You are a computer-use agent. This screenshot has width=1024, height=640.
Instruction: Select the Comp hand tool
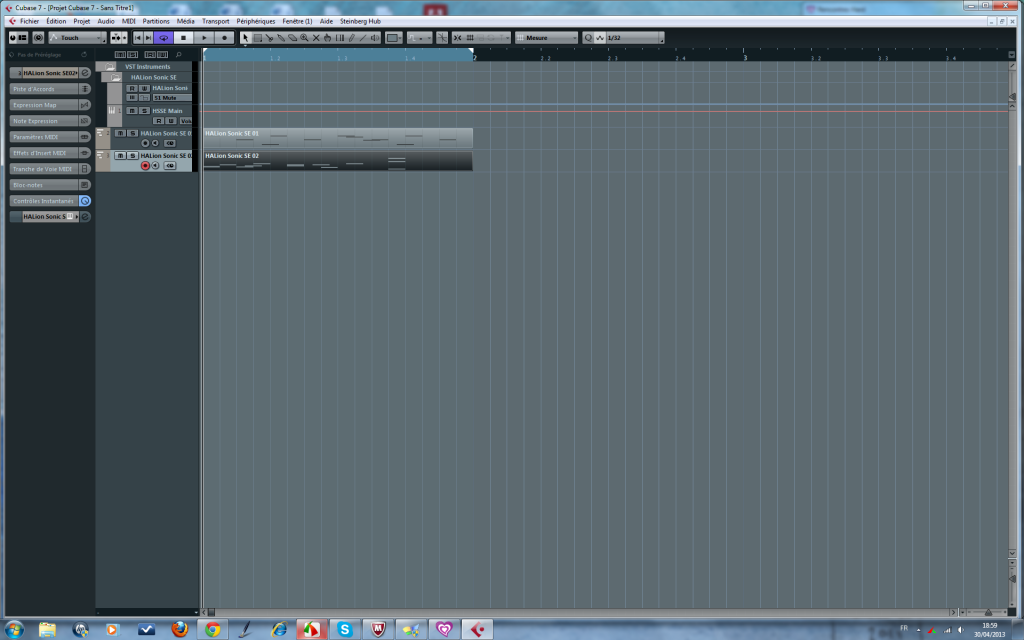point(328,38)
